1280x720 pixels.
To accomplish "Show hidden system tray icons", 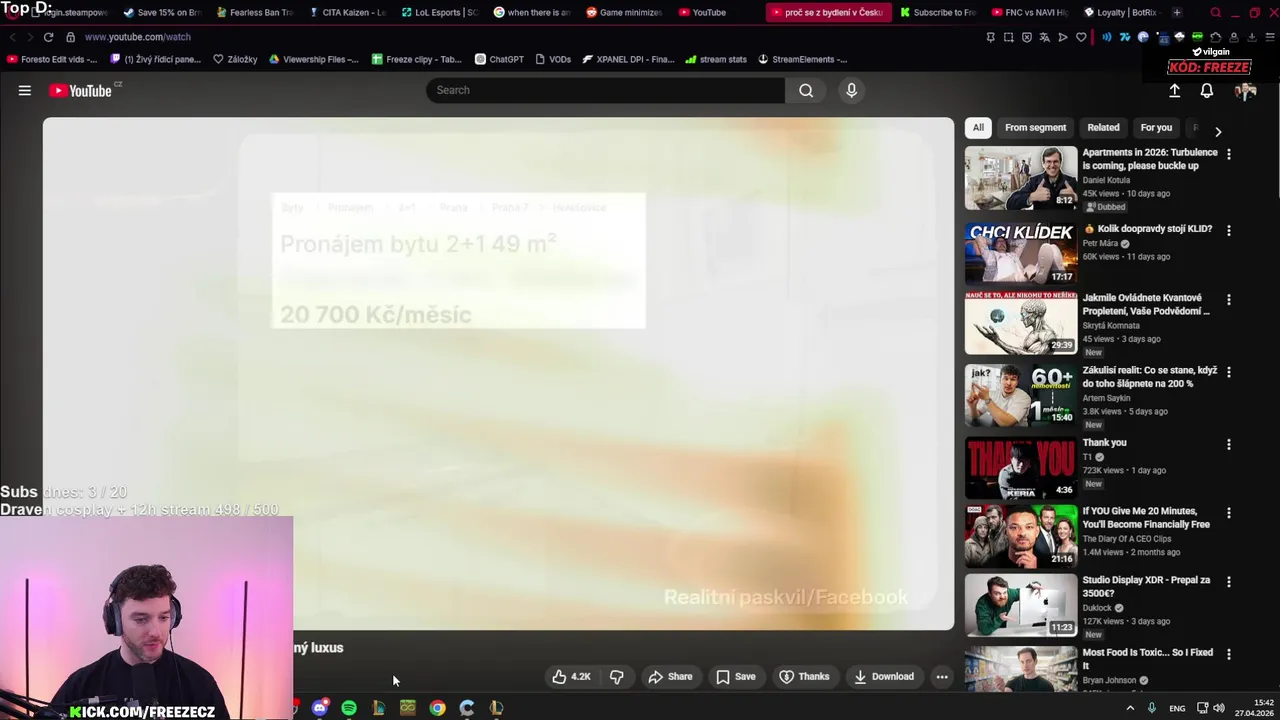I will [x=1130, y=708].
